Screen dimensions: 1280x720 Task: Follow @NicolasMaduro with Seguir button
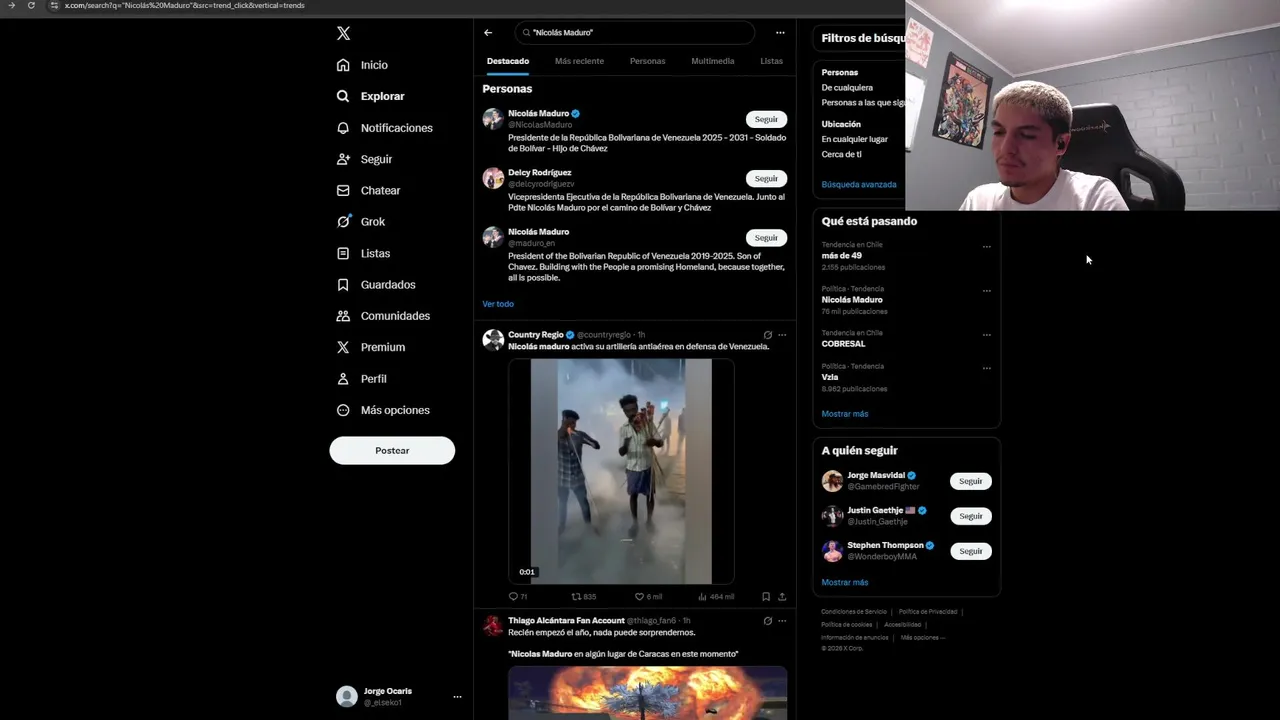click(x=766, y=119)
